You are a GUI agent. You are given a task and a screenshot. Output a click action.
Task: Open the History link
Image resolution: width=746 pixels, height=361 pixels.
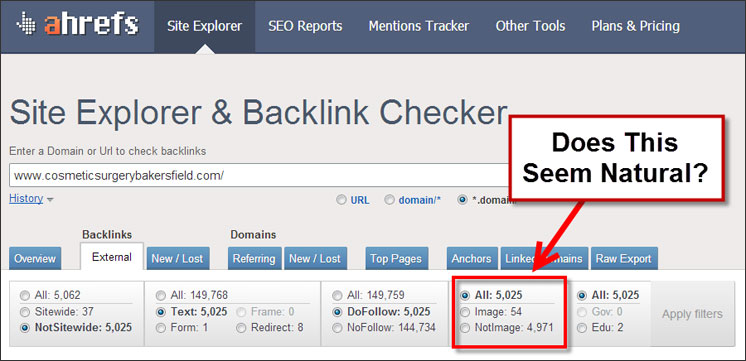click(26, 199)
